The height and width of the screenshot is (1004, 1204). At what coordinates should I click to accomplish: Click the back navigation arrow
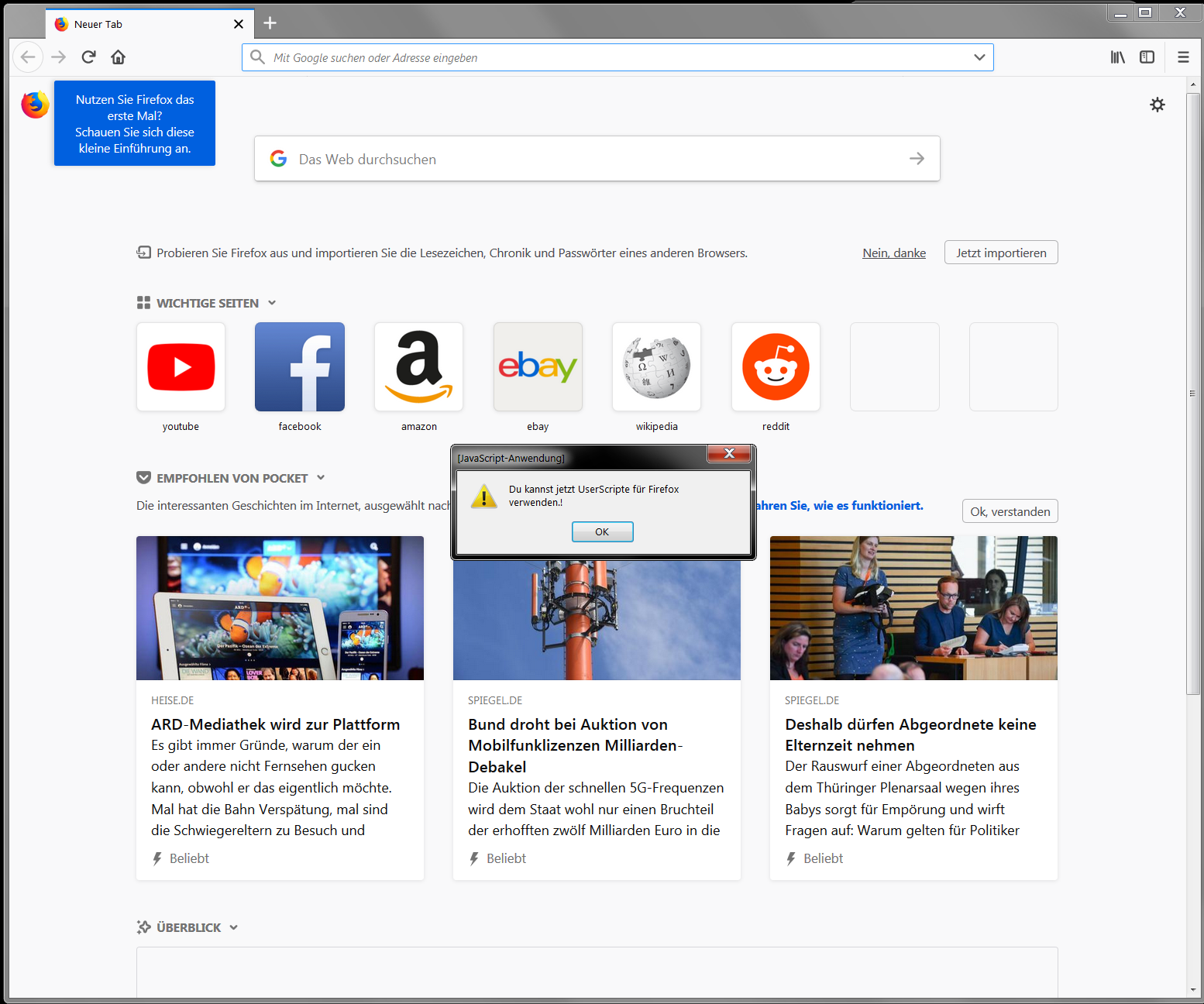28,57
